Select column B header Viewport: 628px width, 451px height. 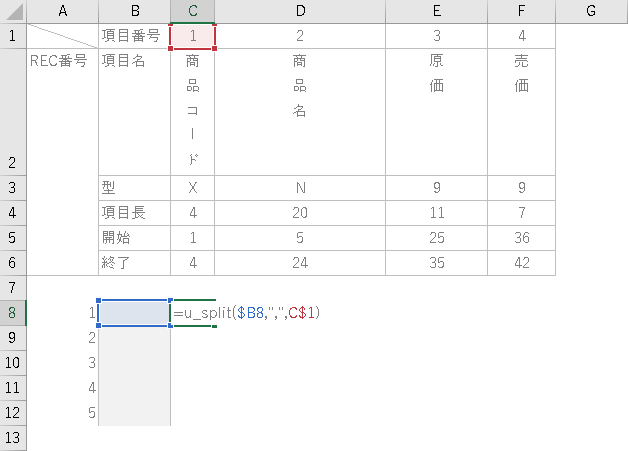pos(135,11)
